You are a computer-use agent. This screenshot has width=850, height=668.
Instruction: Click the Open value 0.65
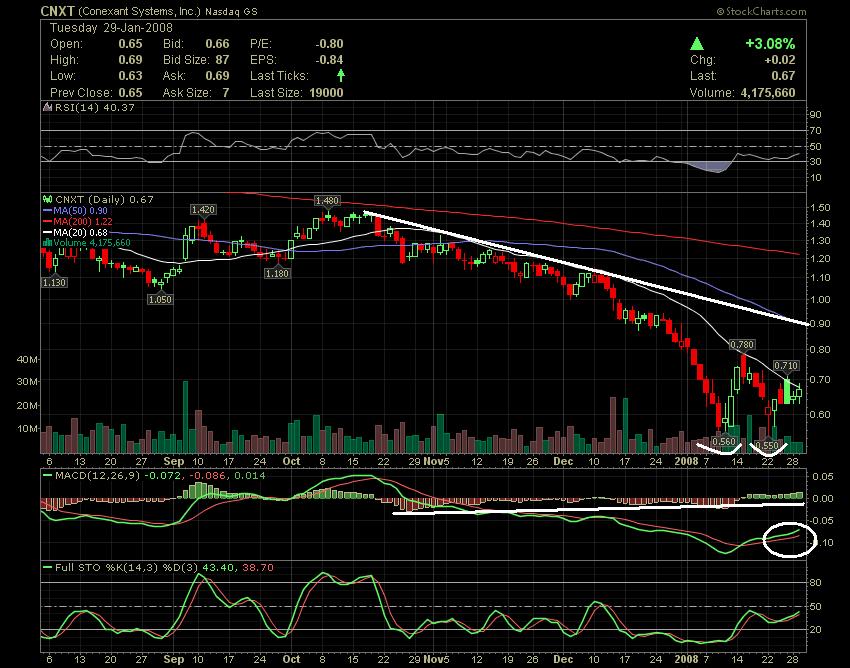(x=130, y=44)
